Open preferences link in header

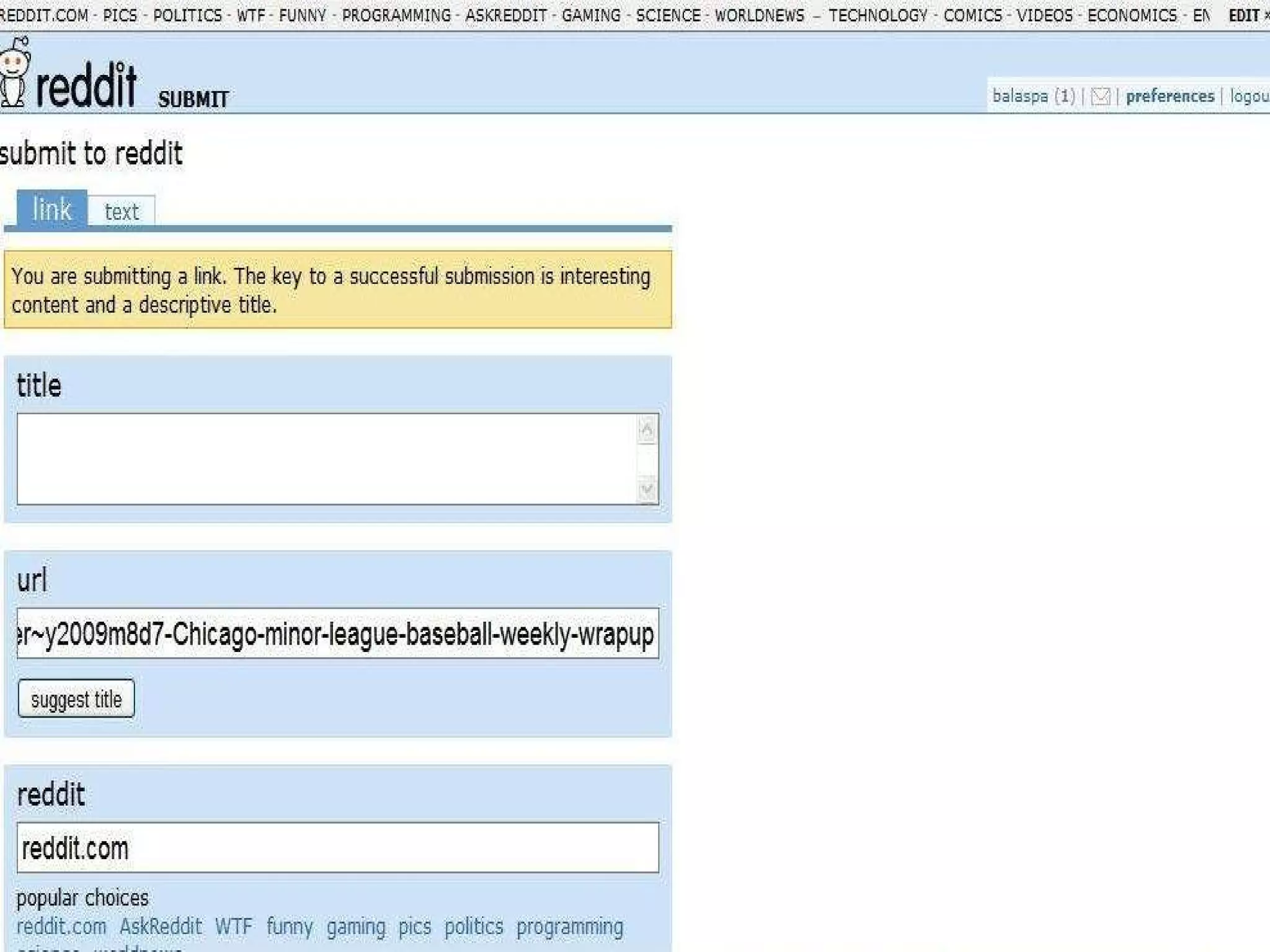pos(1170,97)
